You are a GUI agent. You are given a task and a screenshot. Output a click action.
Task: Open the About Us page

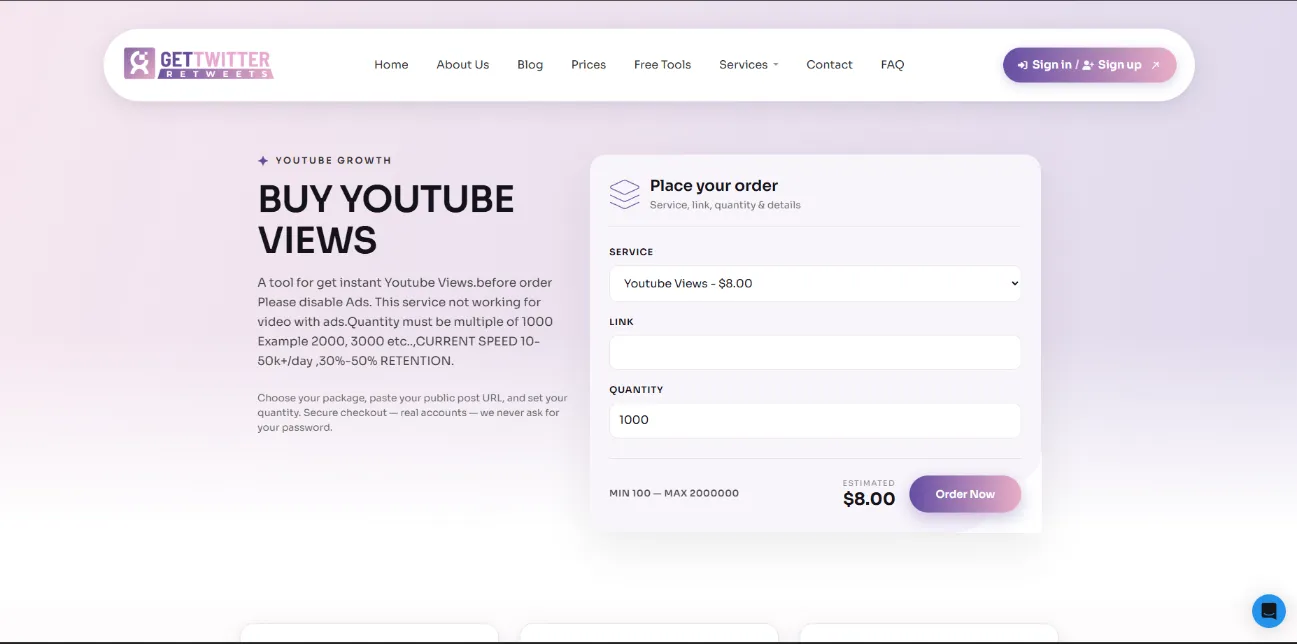[462, 64]
